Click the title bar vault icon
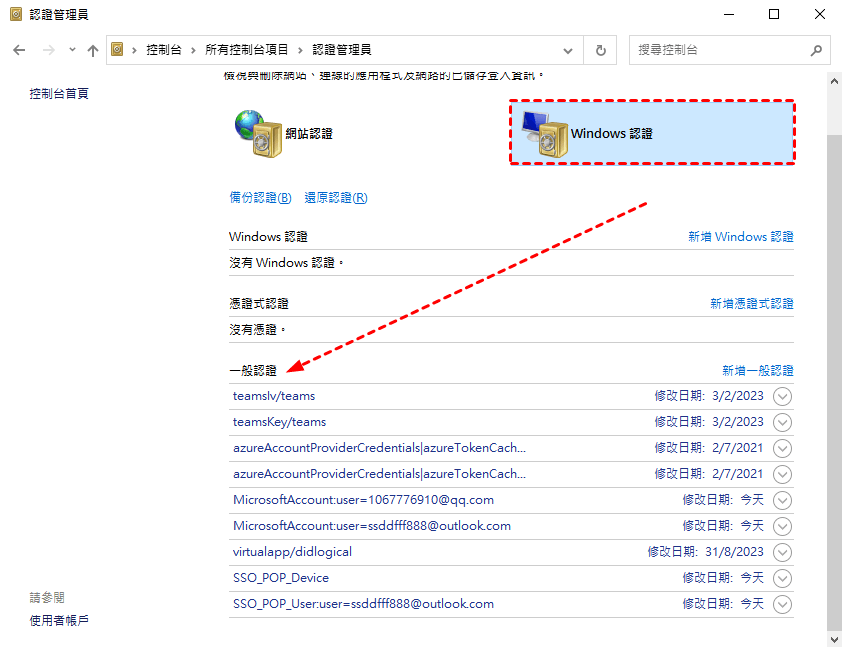 pyautogui.click(x=16, y=14)
